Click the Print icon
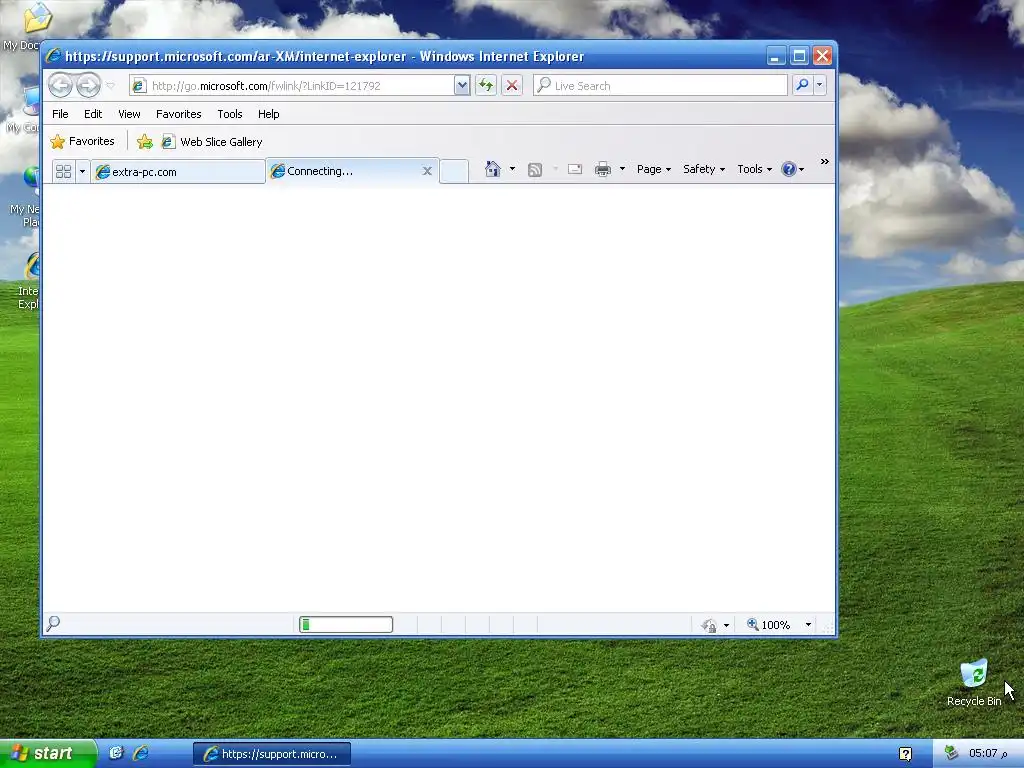This screenshot has width=1024, height=768. pos(603,169)
